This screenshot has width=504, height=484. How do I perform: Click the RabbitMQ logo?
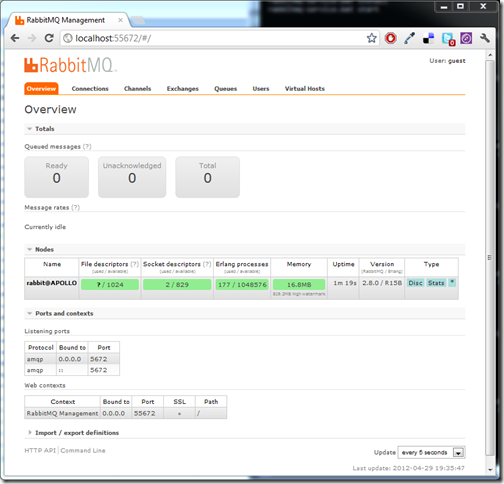tap(70, 65)
